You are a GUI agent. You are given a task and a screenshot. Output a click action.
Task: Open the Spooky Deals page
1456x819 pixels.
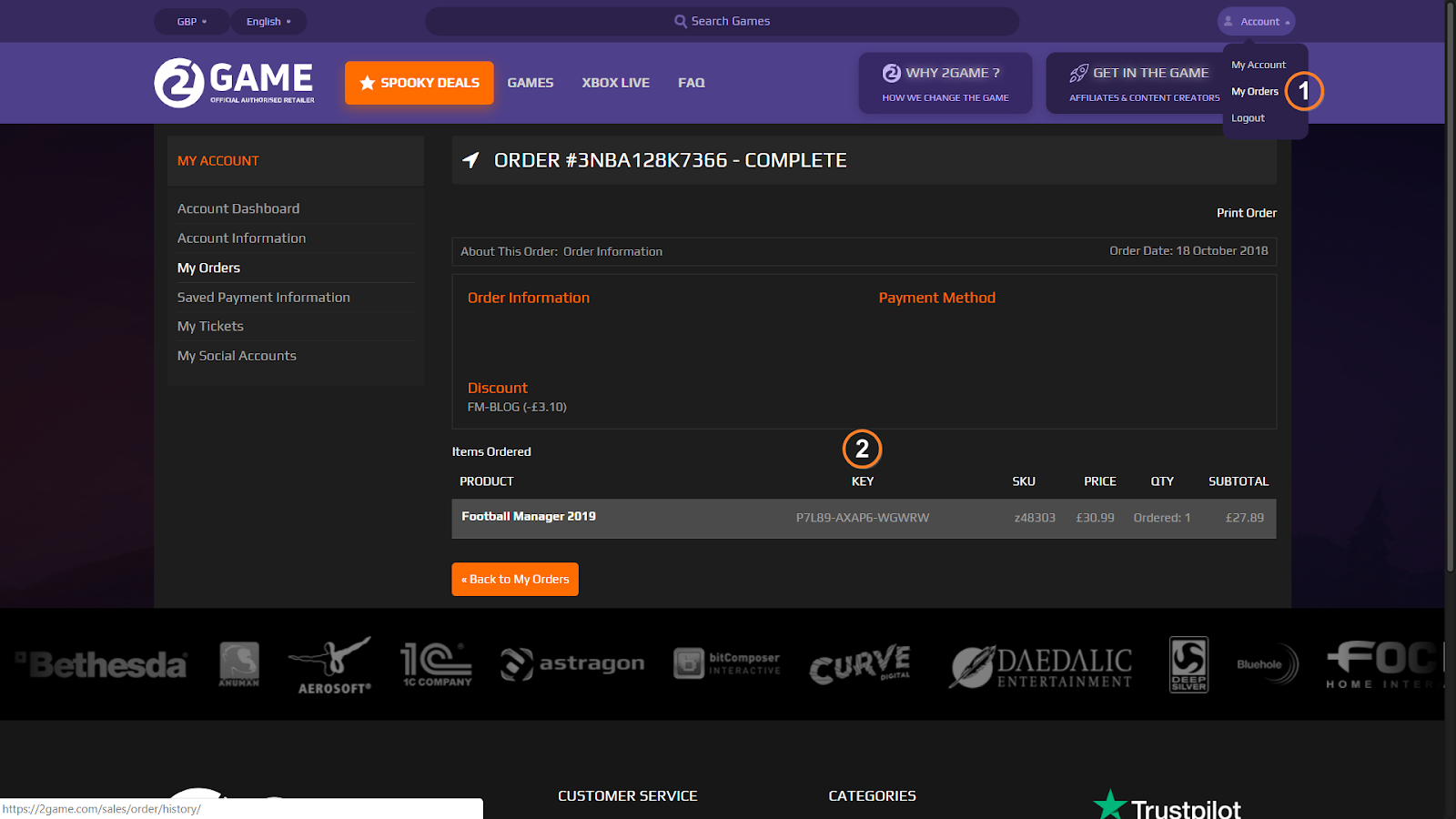click(420, 83)
